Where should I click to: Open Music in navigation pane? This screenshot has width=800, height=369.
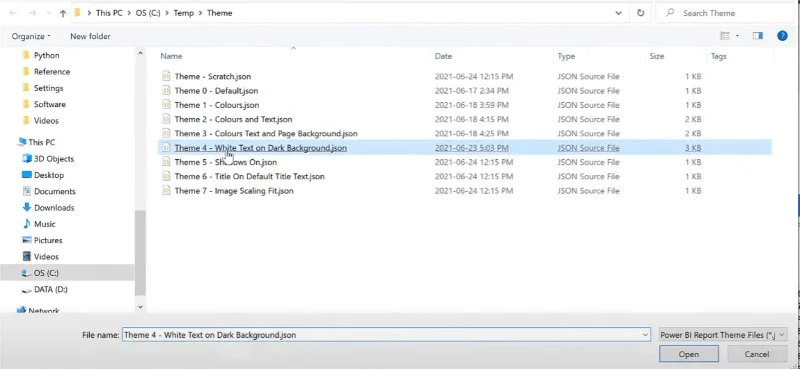click(44, 224)
